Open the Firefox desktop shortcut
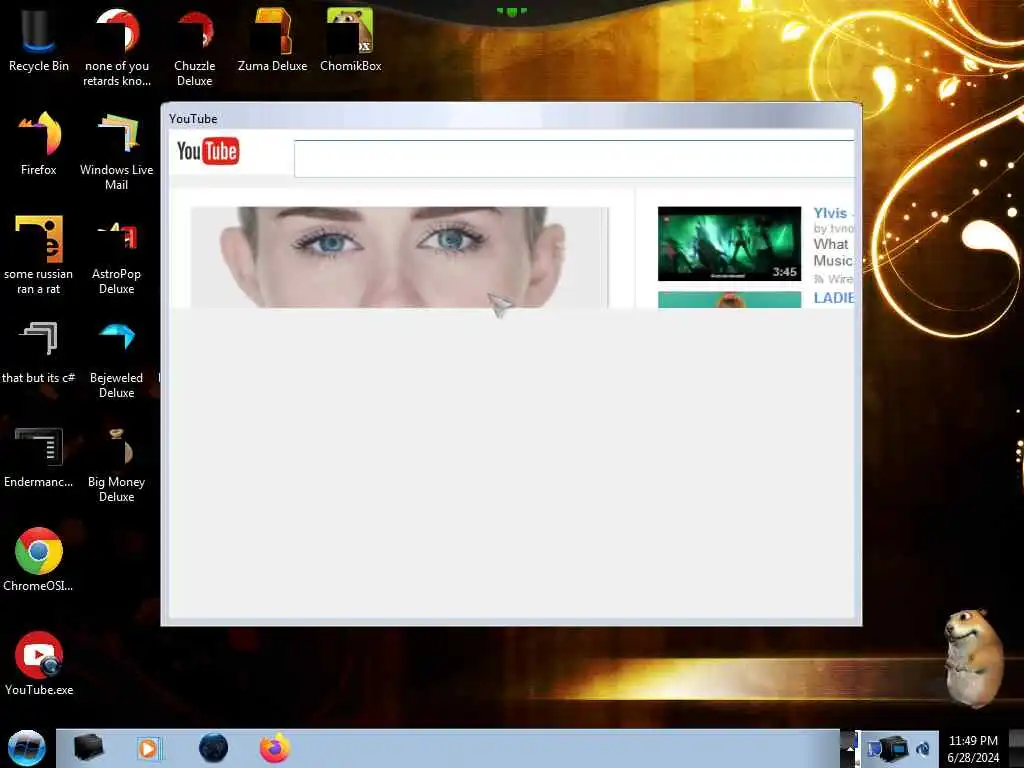 pos(39,144)
